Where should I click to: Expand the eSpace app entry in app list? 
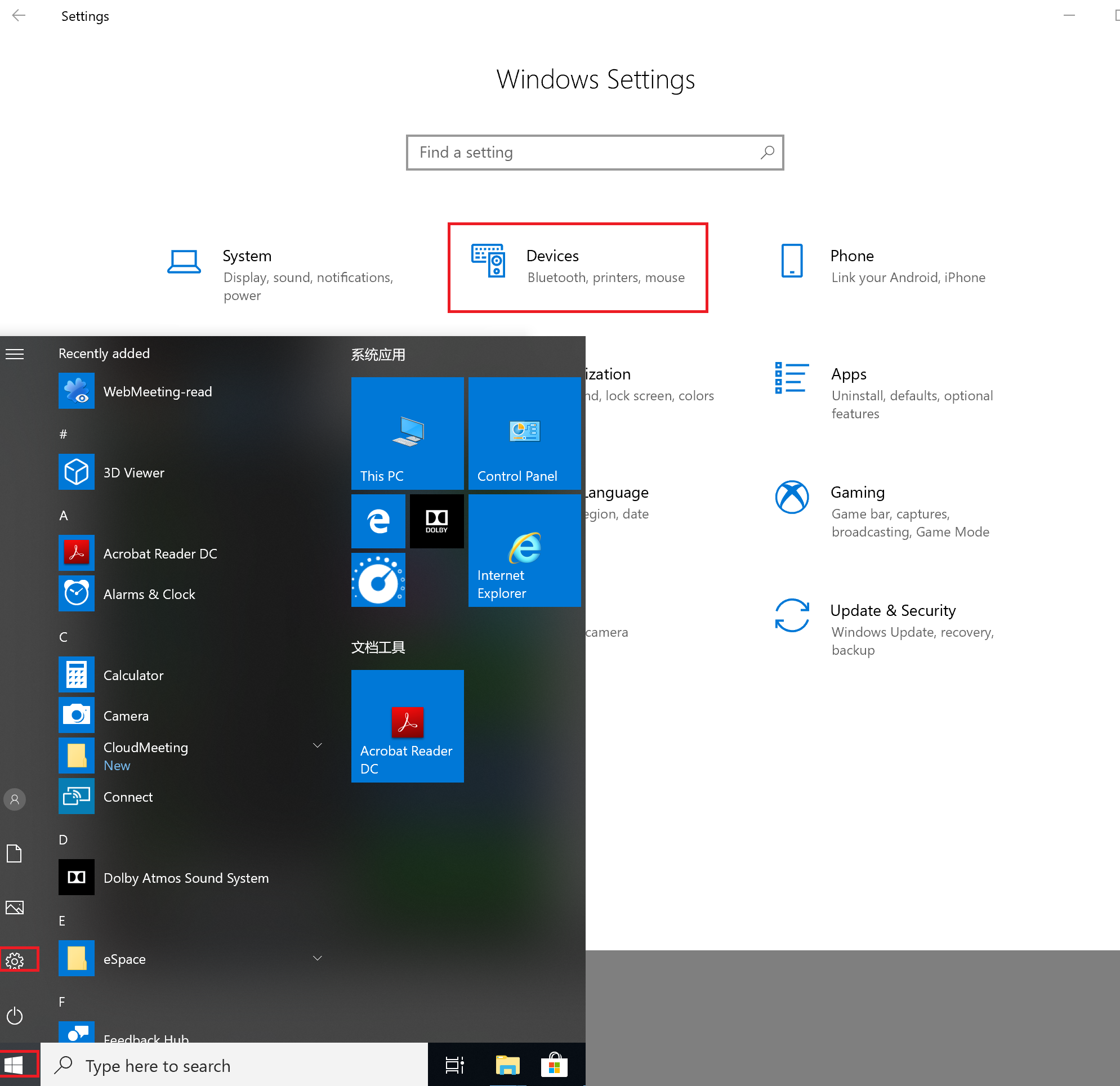pos(319,958)
